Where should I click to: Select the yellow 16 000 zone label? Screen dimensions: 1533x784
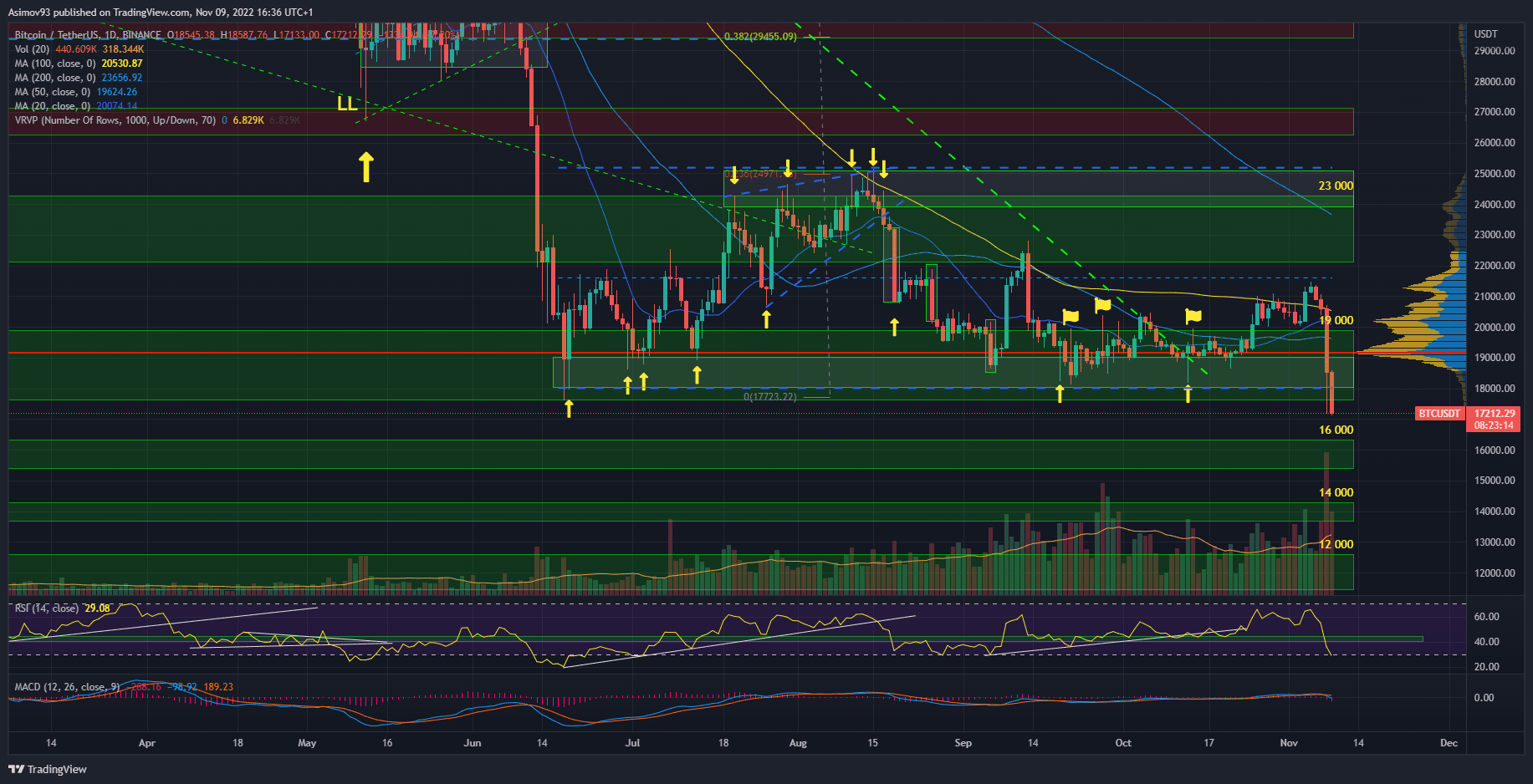click(1335, 430)
